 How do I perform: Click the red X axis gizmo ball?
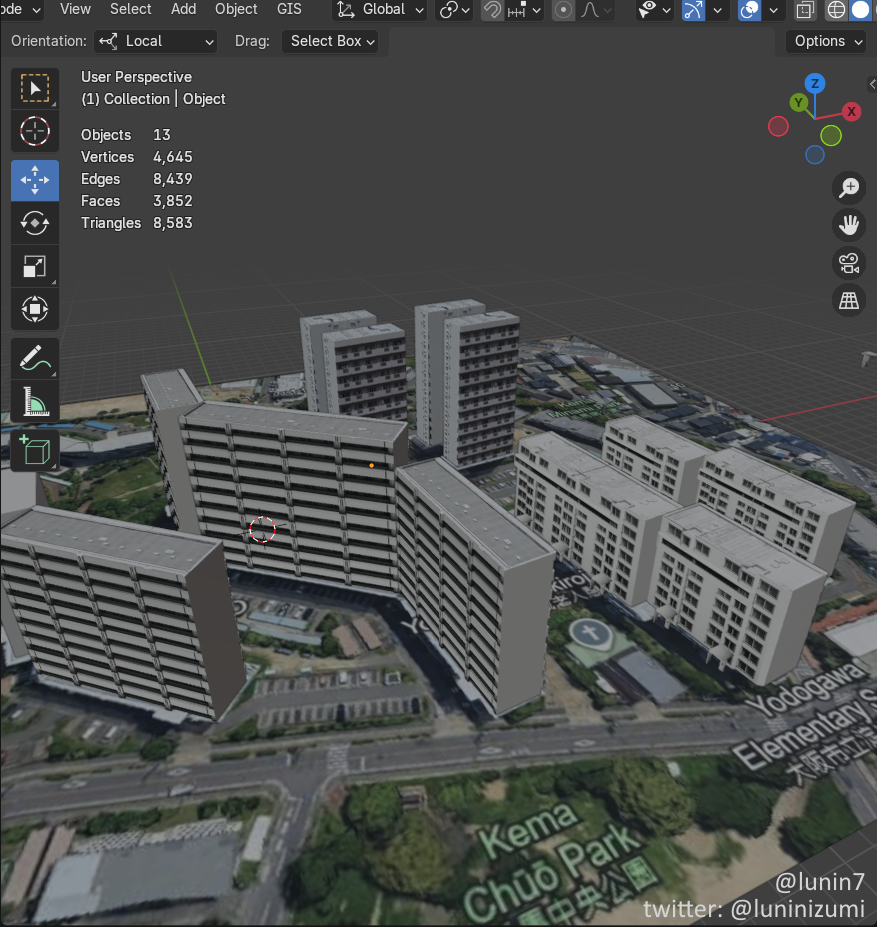tap(851, 111)
